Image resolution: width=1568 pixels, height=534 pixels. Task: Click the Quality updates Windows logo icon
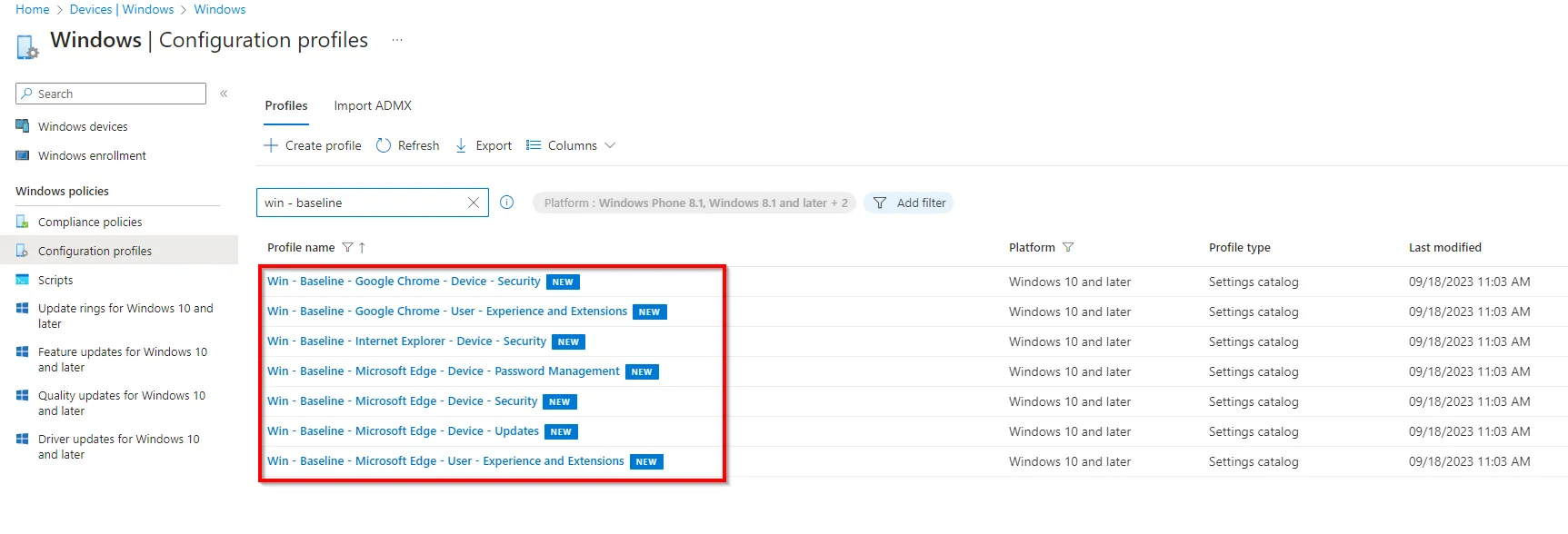tap(23, 396)
